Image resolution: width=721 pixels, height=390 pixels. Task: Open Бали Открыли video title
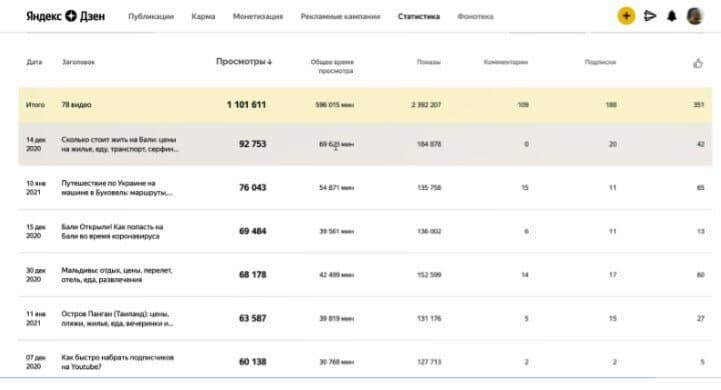112,231
